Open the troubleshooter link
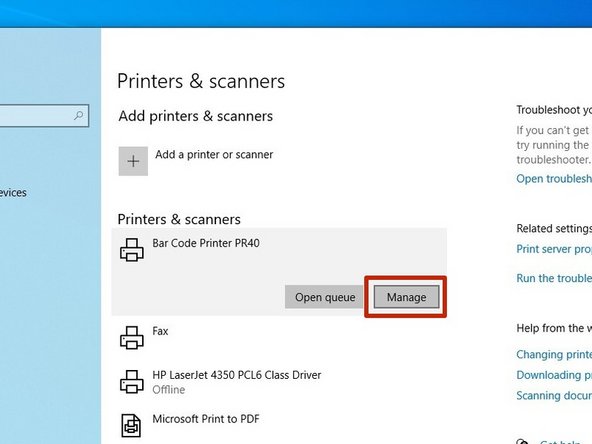 [x=554, y=179]
